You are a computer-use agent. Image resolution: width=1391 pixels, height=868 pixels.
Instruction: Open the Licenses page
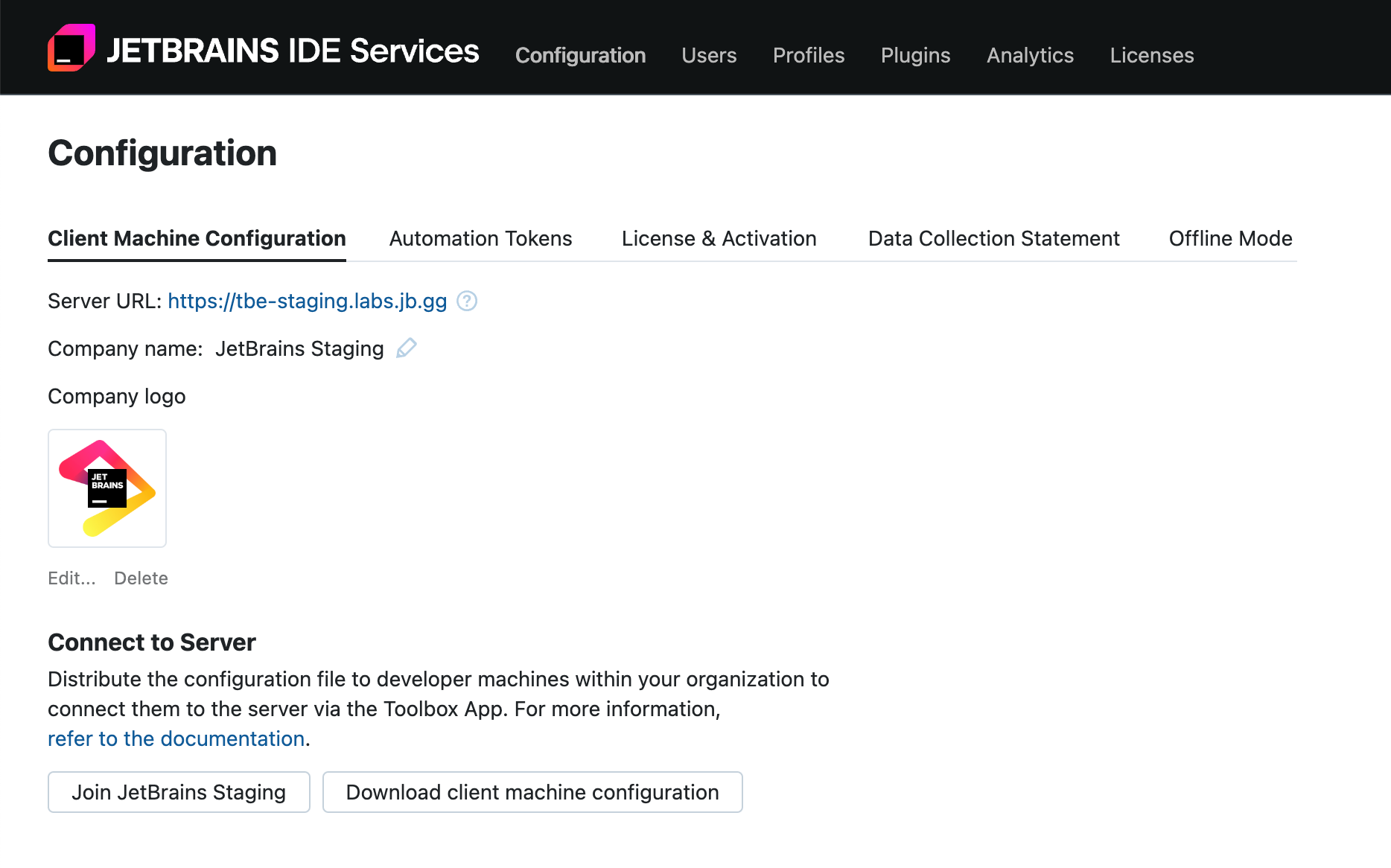click(x=1151, y=55)
